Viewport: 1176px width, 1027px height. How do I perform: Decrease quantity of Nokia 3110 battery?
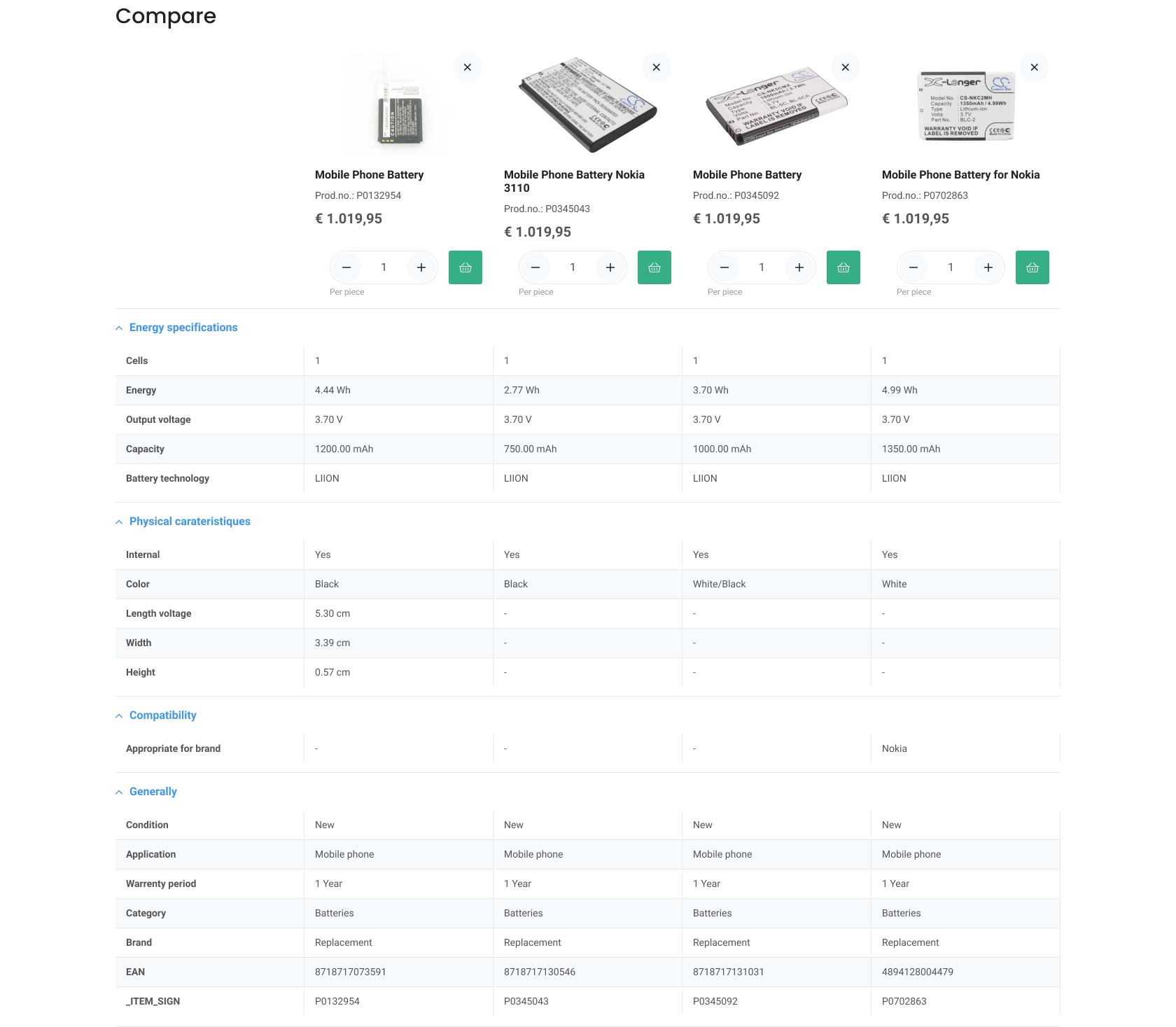point(535,267)
